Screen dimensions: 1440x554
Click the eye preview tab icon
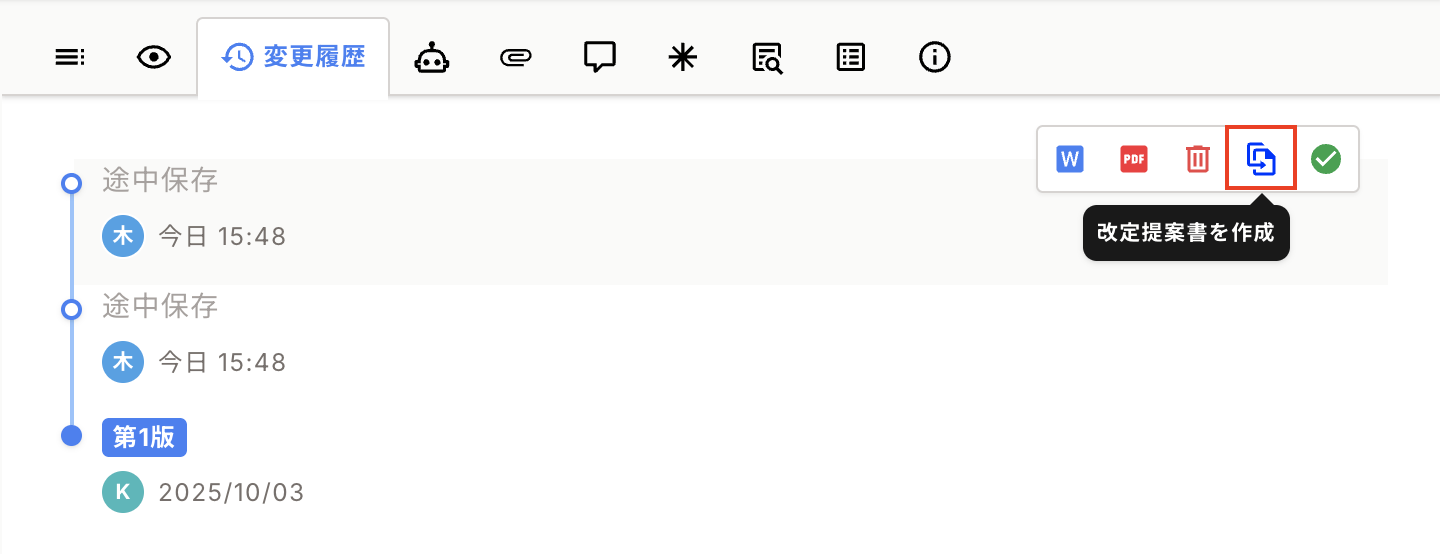(153, 58)
